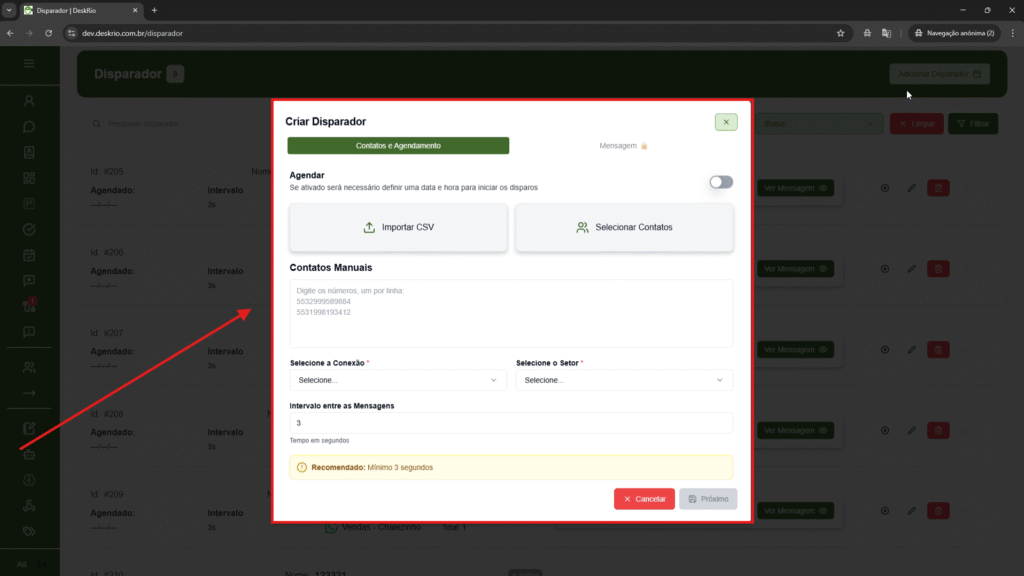The height and width of the screenshot is (576, 1024).
Task: Open the Selecione o Setor dropdown
Action: 624,380
